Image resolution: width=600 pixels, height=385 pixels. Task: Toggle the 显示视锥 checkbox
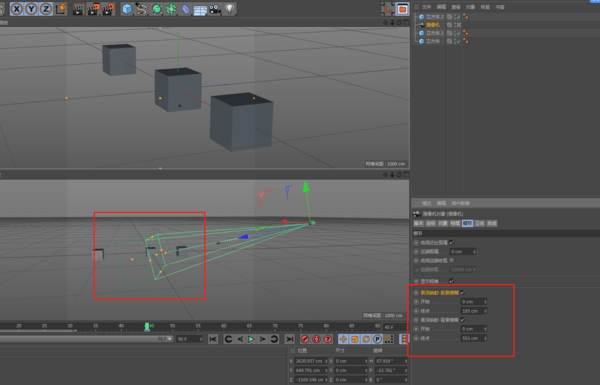(x=452, y=281)
